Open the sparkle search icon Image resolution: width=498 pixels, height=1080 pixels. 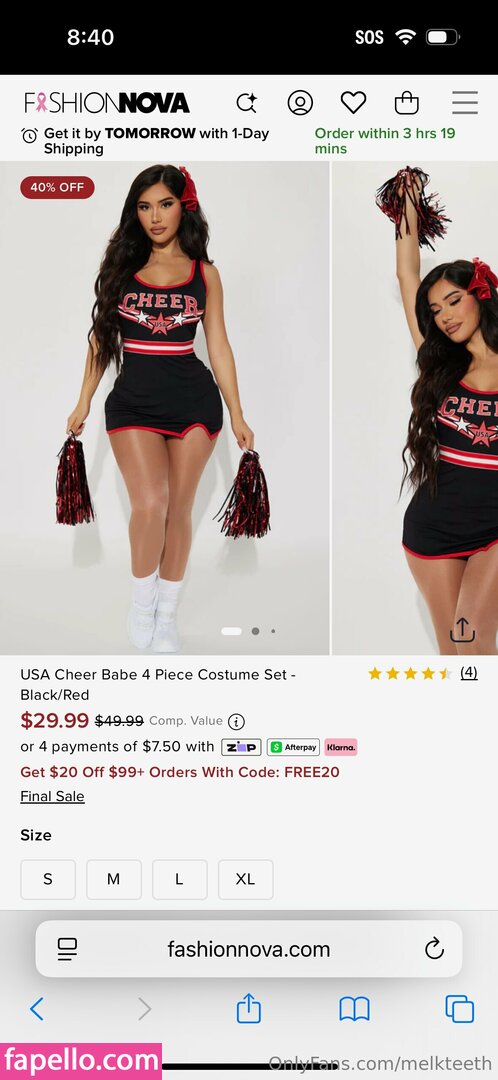[247, 103]
